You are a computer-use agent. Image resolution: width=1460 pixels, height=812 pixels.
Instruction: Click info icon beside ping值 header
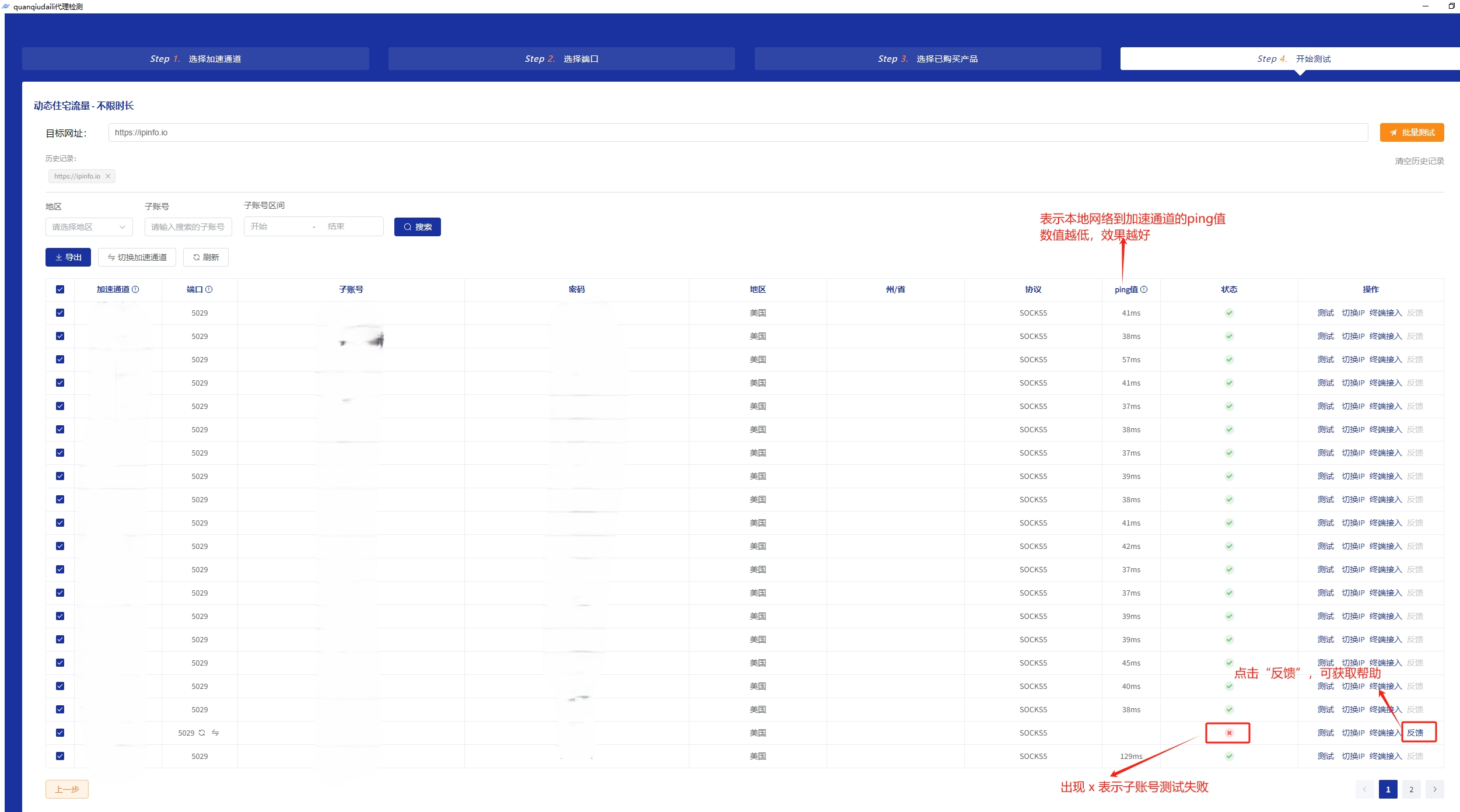click(1144, 289)
